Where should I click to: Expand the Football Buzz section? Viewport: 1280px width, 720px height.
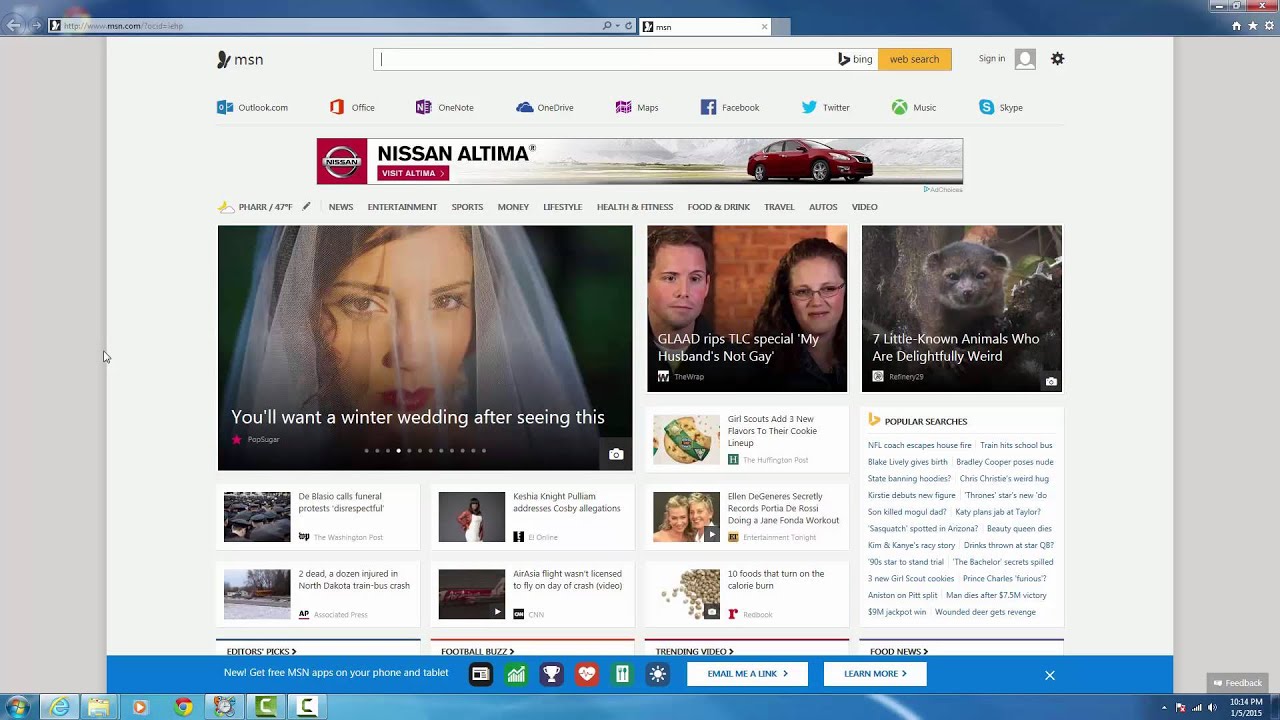[x=477, y=651]
